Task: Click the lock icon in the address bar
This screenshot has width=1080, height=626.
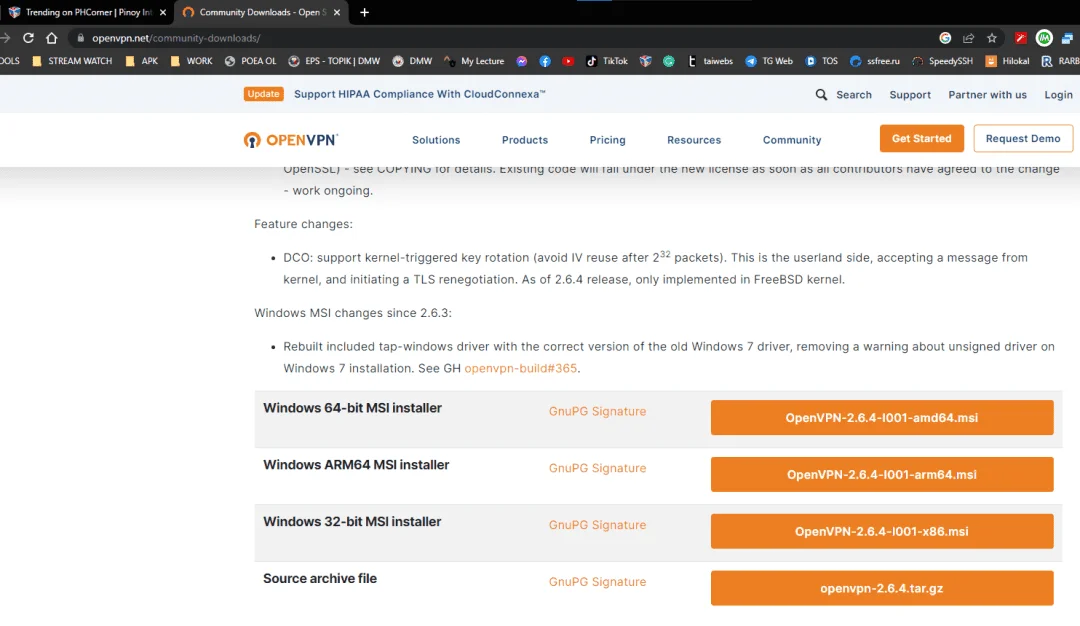Action: pyautogui.click(x=81, y=38)
